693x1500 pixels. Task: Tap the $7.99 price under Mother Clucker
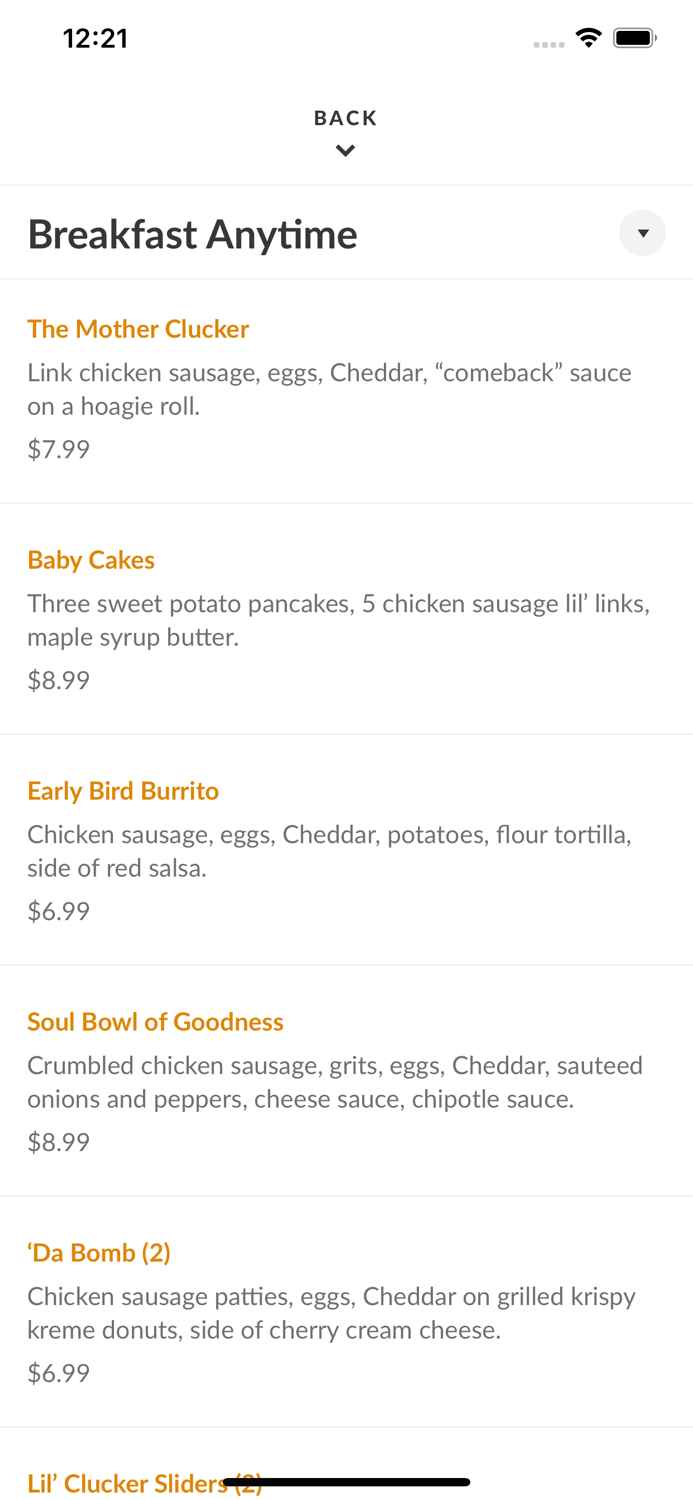pos(58,449)
